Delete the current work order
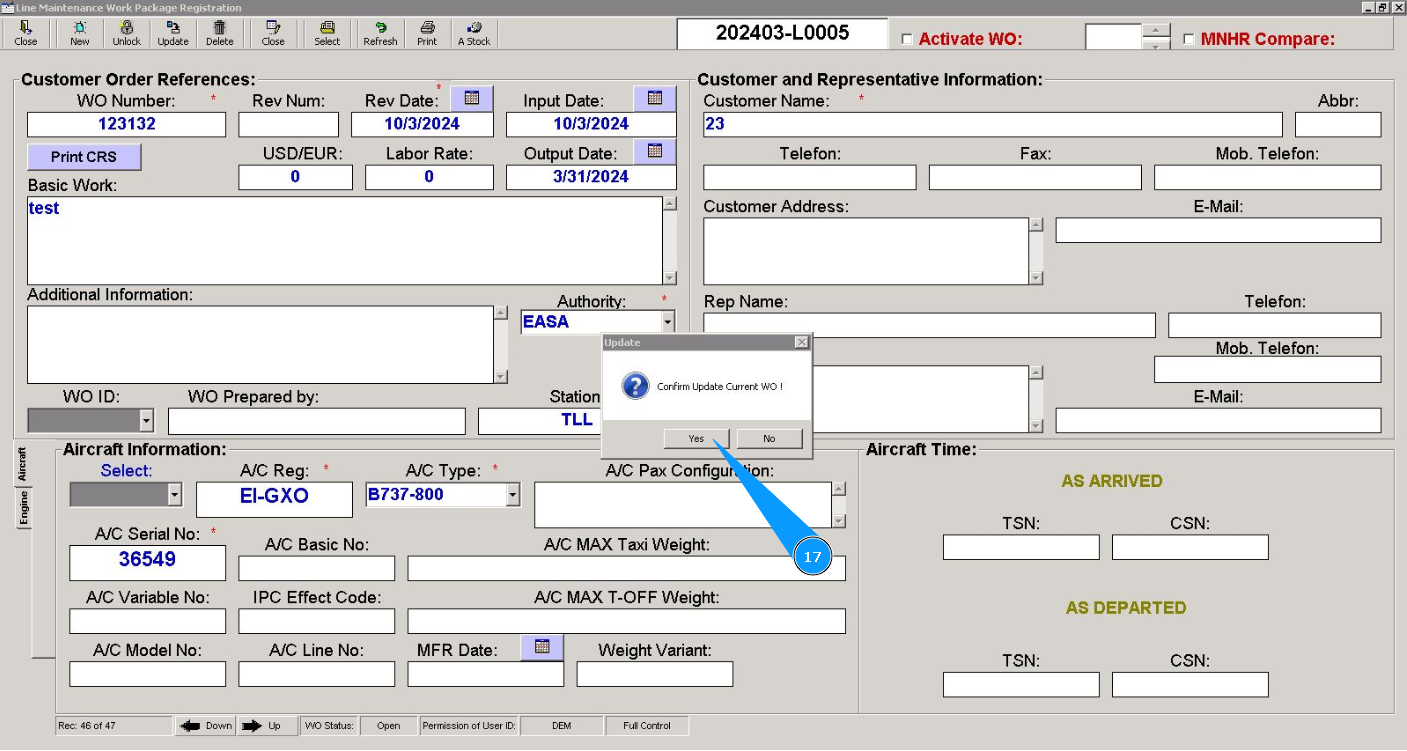This screenshot has width=1407, height=751. coord(220,33)
